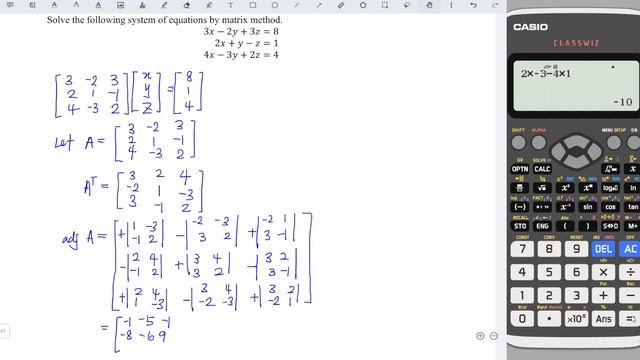Screen dimensions: 640x360
Task: Select the Eraser tool
Action: pyautogui.click(x=187, y=5)
